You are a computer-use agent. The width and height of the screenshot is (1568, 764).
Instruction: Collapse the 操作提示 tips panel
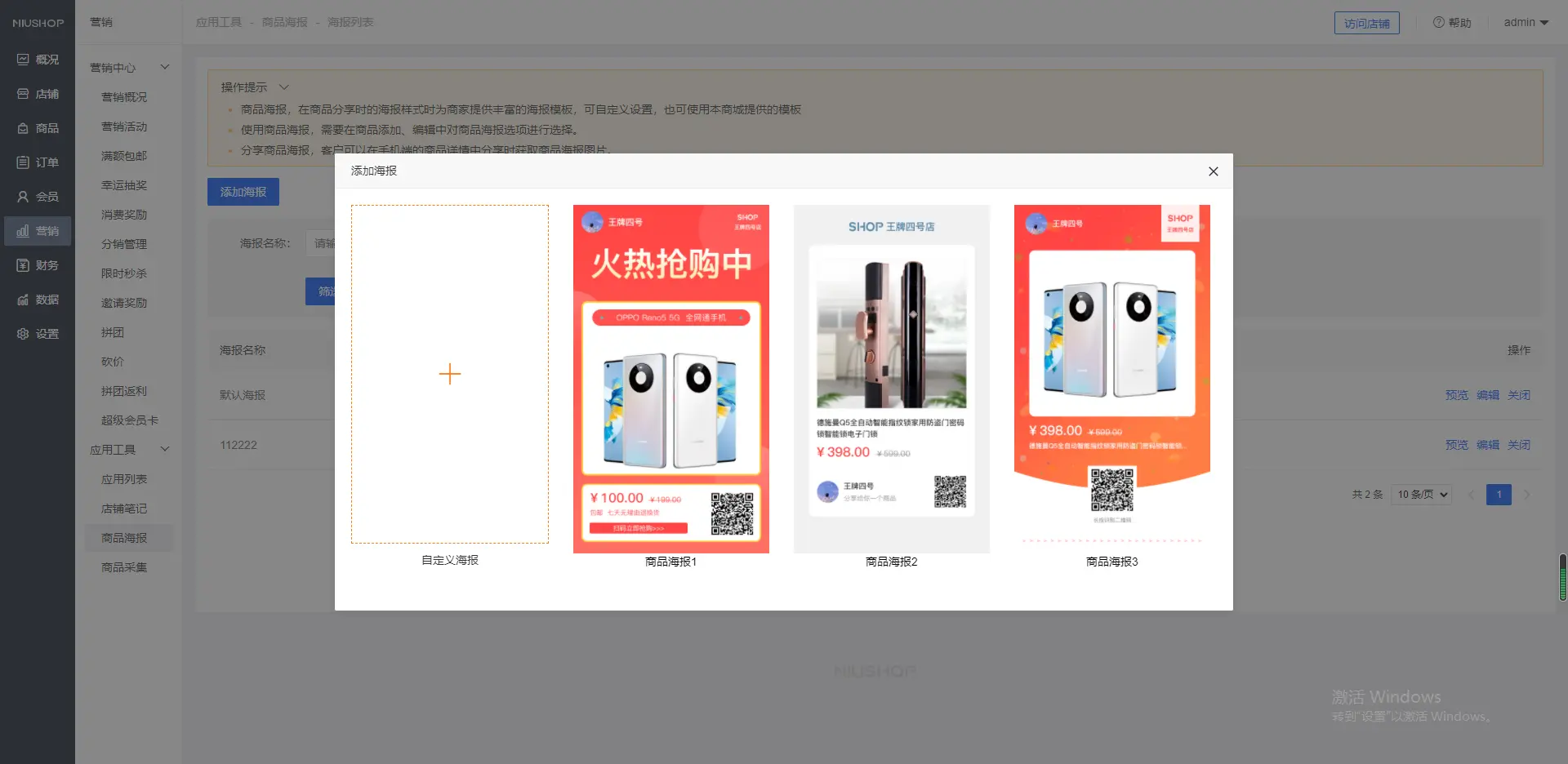click(284, 87)
